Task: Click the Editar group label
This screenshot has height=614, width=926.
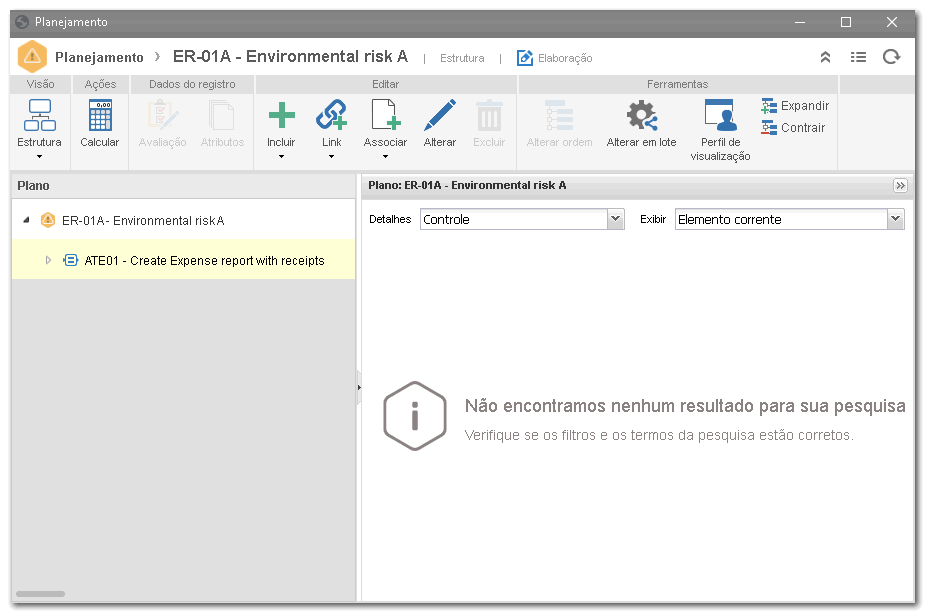Action: pyautogui.click(x=385, y=84)
